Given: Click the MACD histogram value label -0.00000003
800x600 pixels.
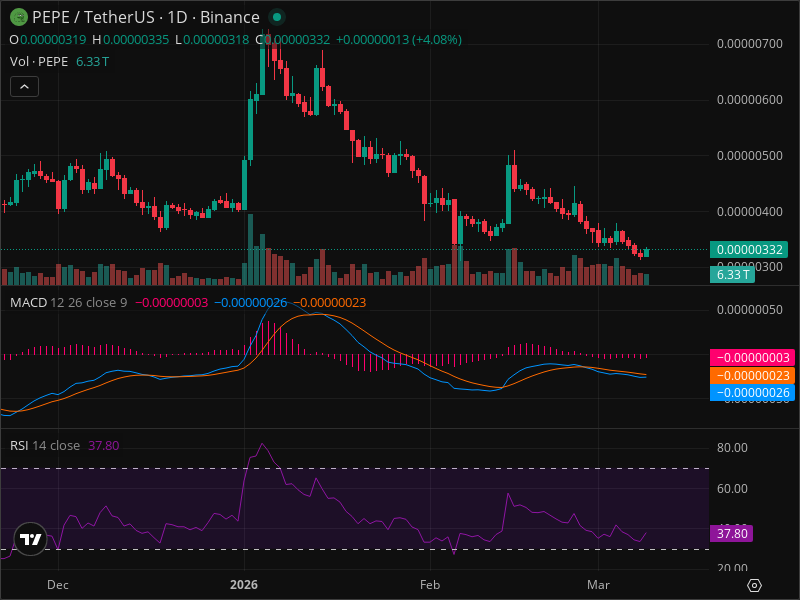Looking at the screenshot, I should (x=752, y=358).
